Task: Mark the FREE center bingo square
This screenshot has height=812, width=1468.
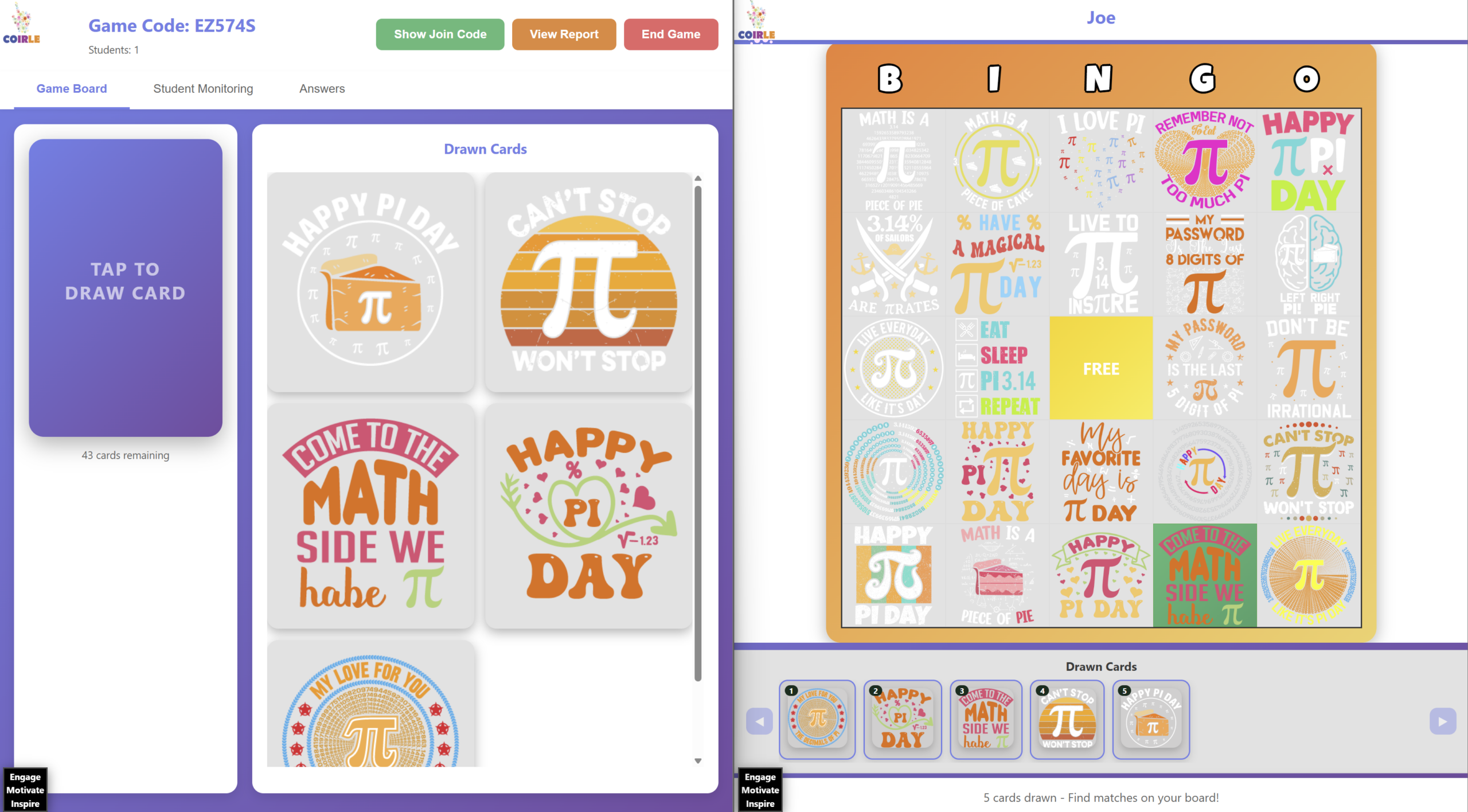Action: [x=1101, y=368]
